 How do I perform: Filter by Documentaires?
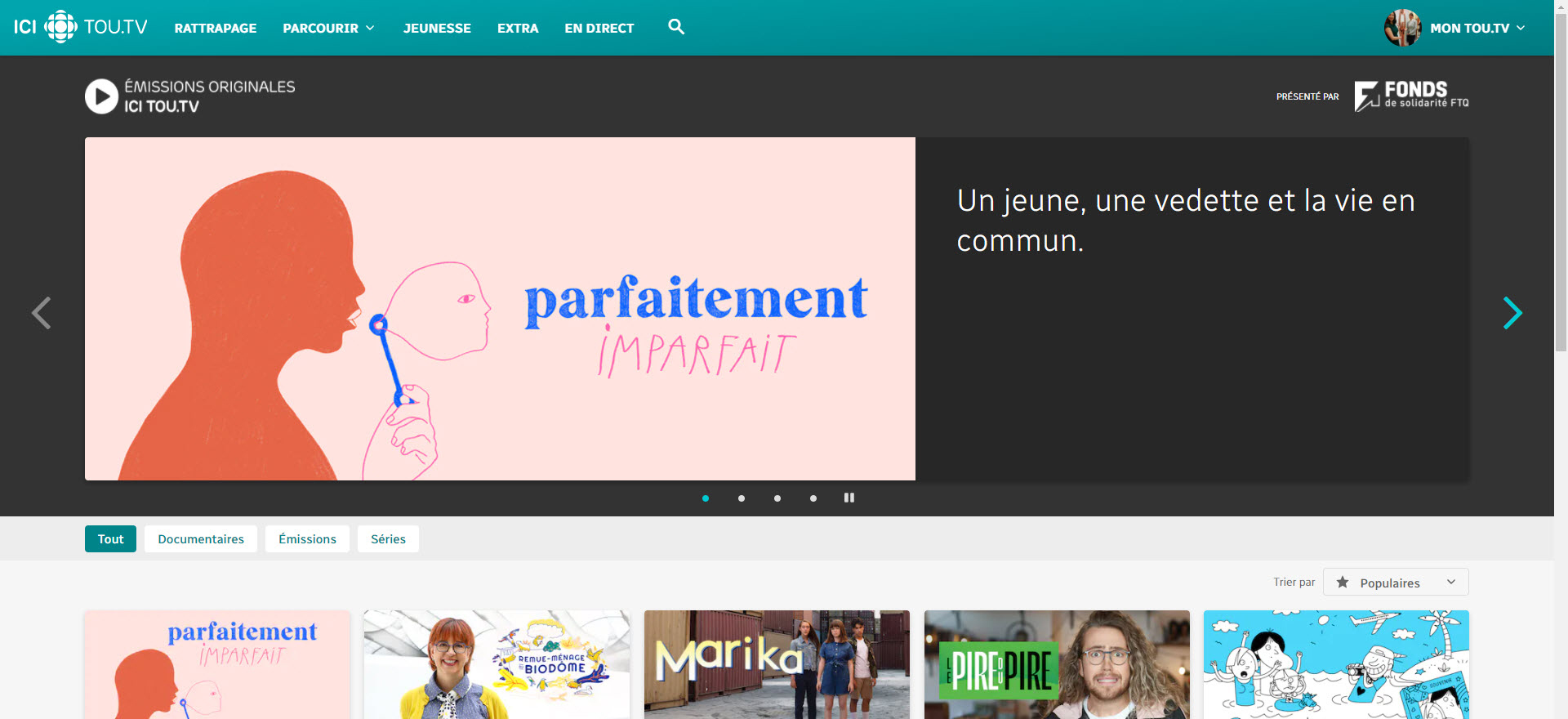[201, 539]
